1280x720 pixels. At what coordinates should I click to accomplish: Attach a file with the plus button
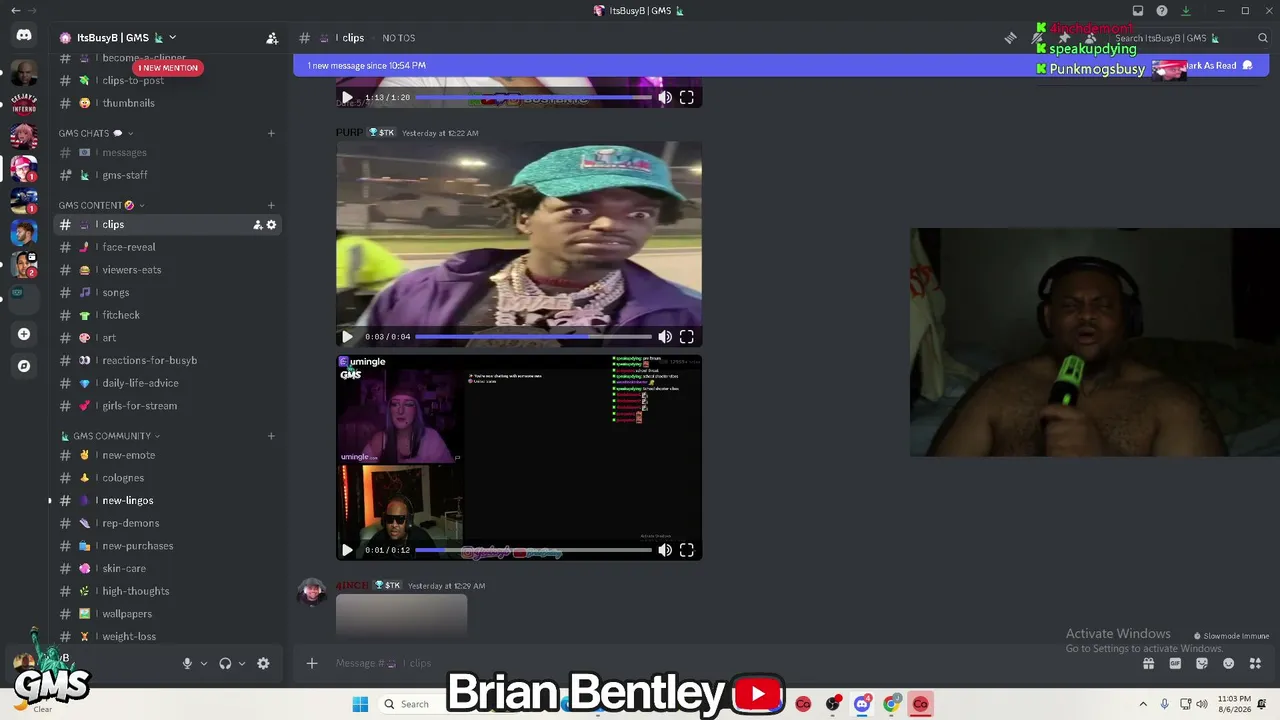(x=312, y=663)
